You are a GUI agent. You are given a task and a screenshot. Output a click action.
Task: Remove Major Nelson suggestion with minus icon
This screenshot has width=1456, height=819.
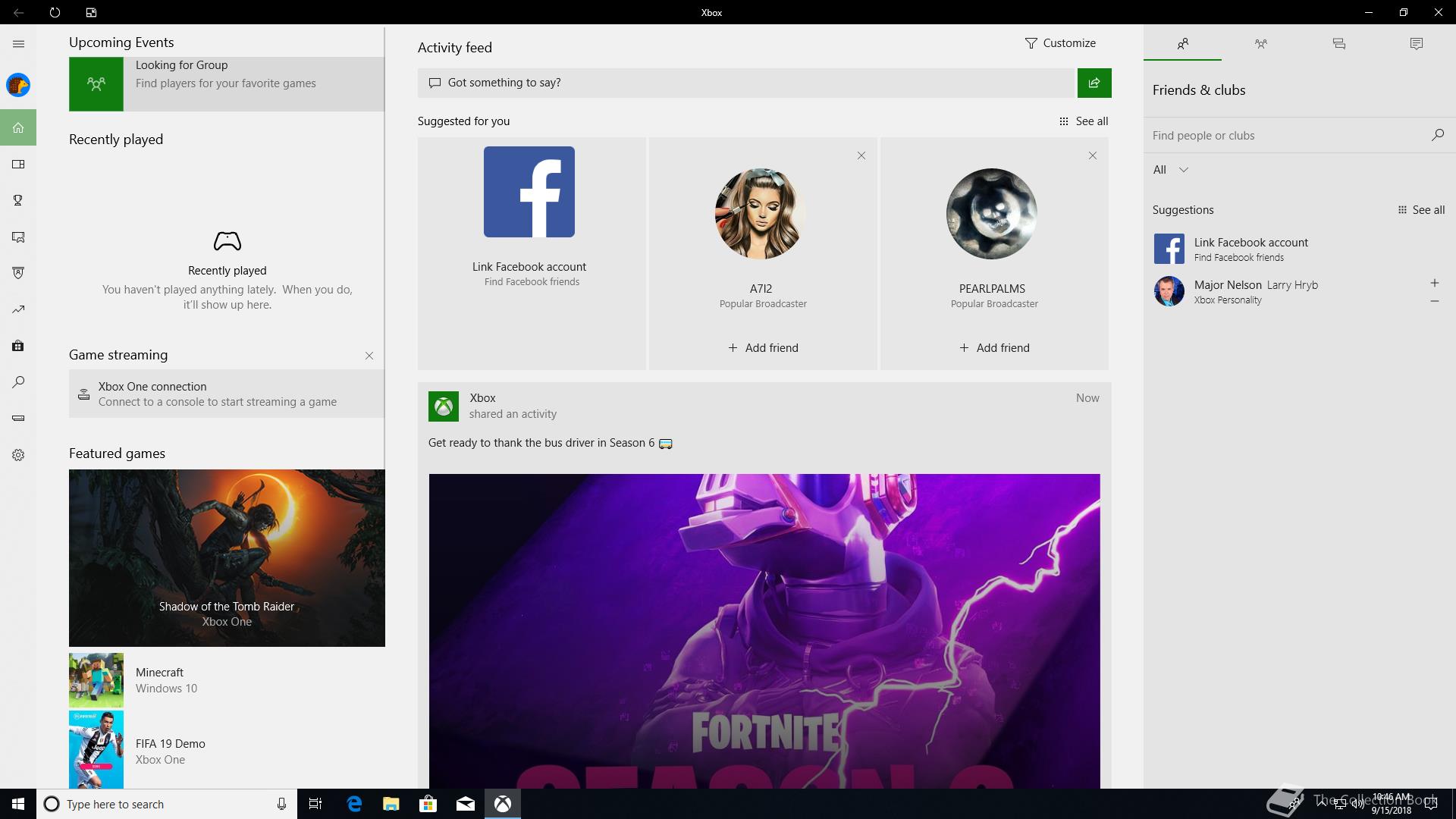1434,301
